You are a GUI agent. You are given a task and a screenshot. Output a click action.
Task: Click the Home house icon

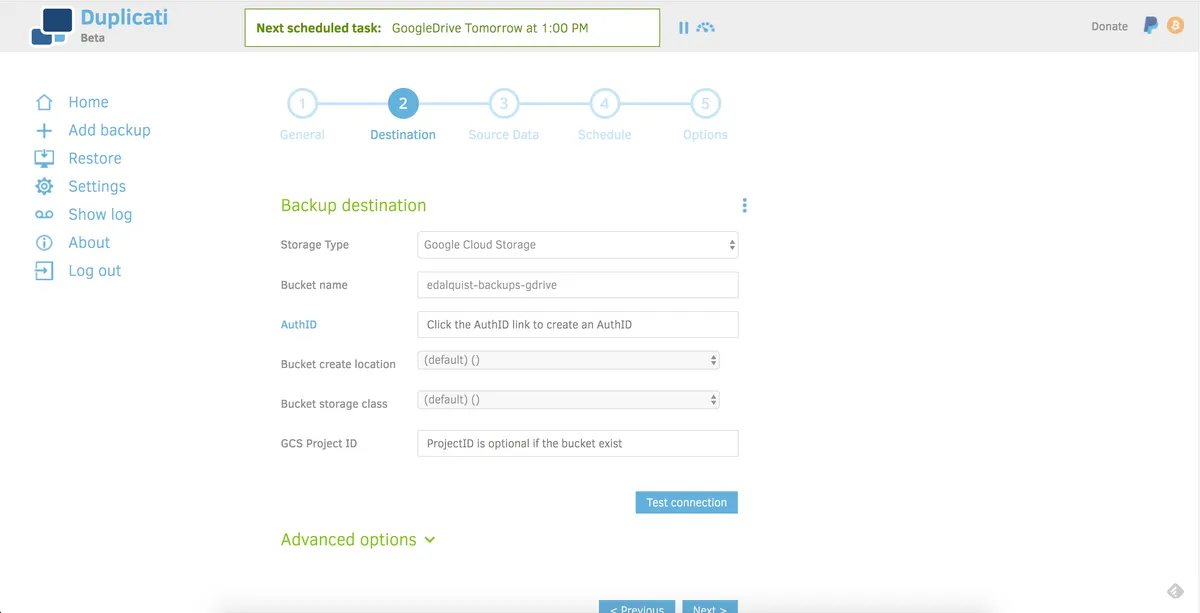(x=44, y=102)
